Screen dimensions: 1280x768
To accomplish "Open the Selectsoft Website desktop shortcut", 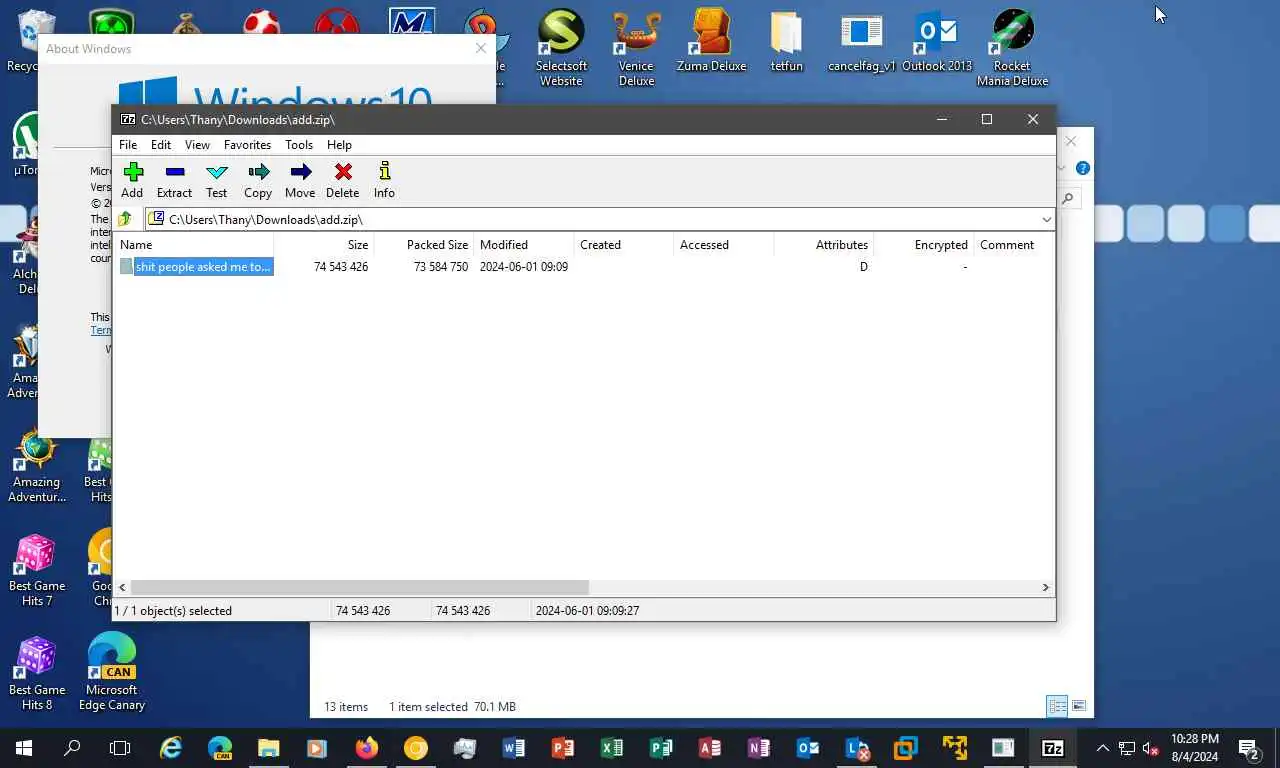I will coord(561,49).
